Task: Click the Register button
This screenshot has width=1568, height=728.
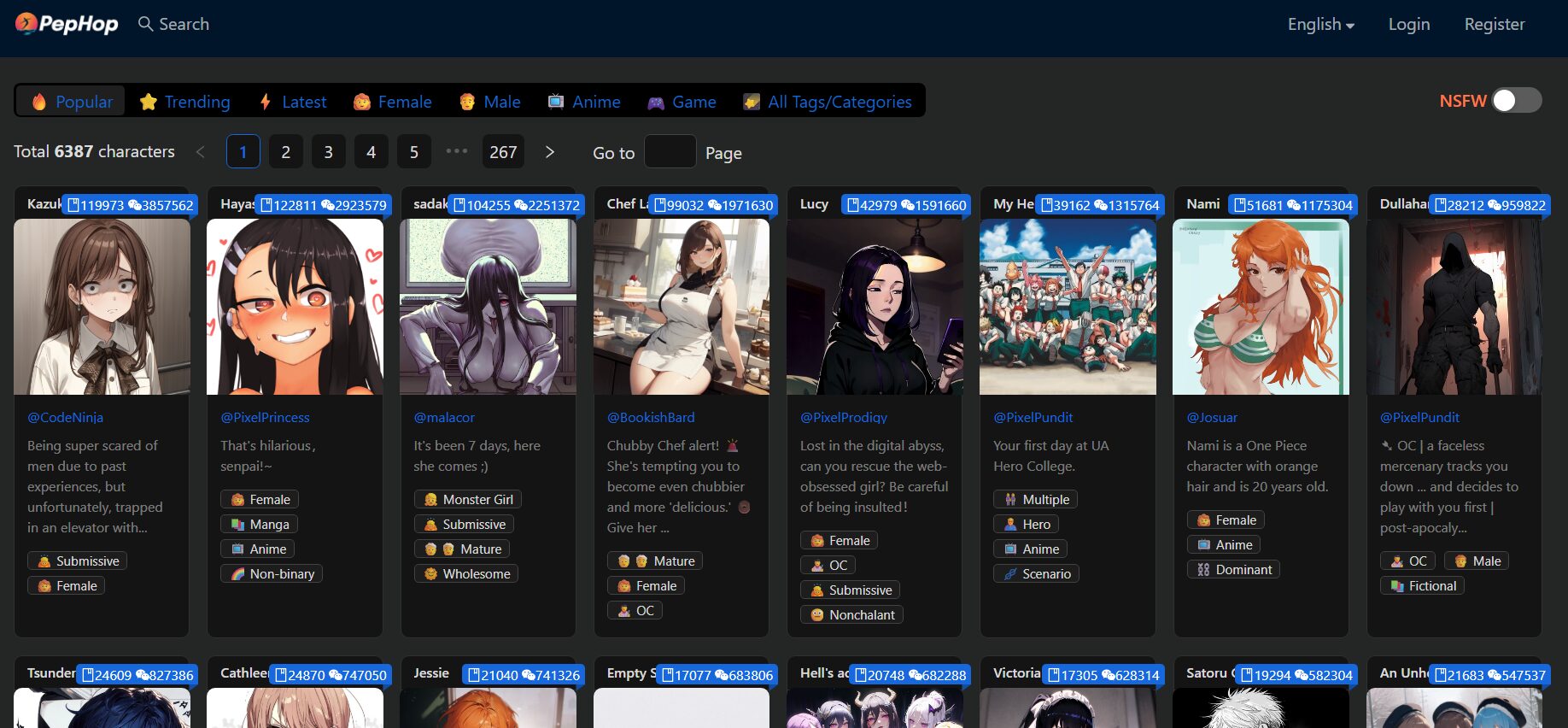Action: 1494,25
